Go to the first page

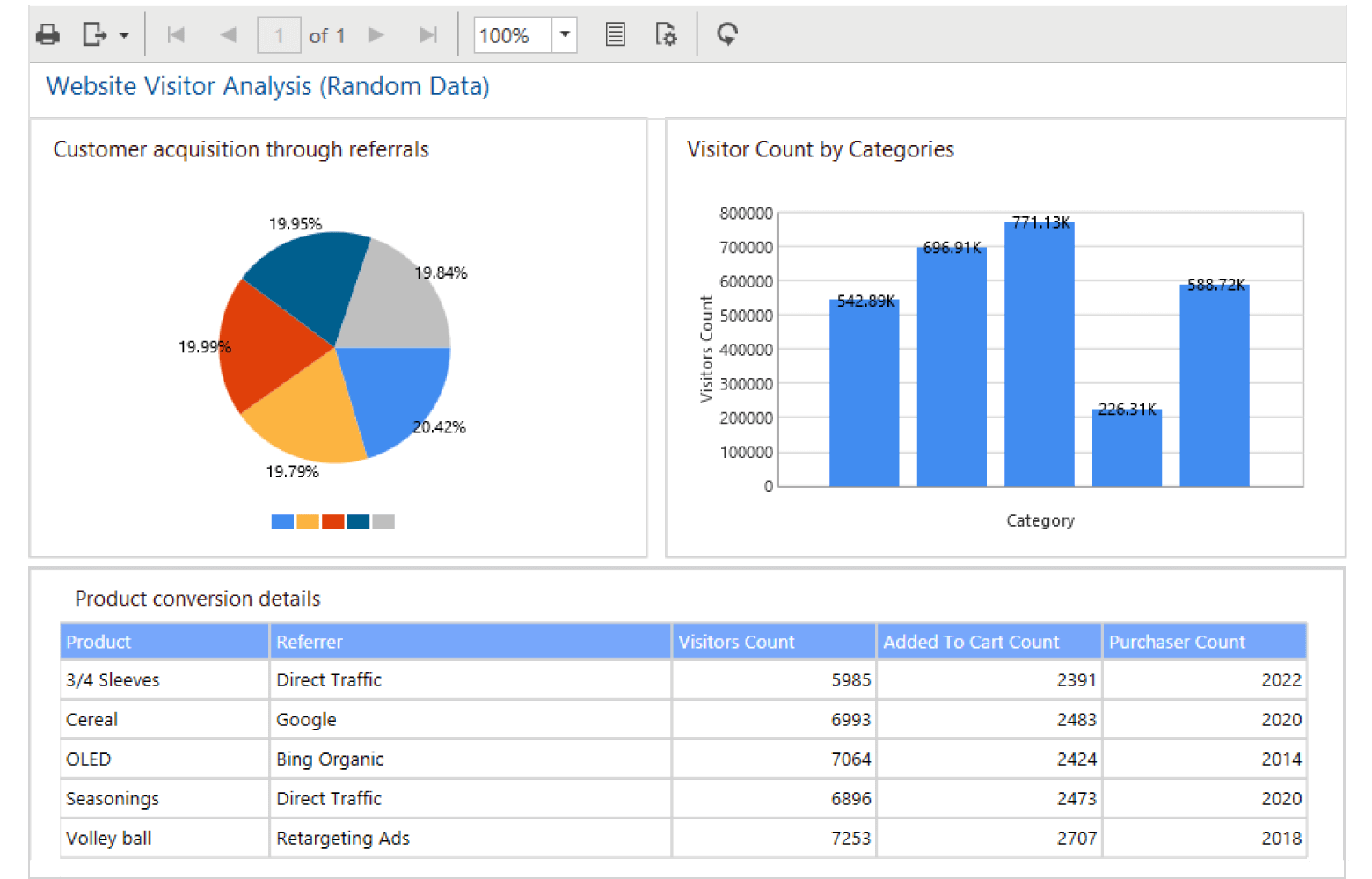(x=176, y=35)
